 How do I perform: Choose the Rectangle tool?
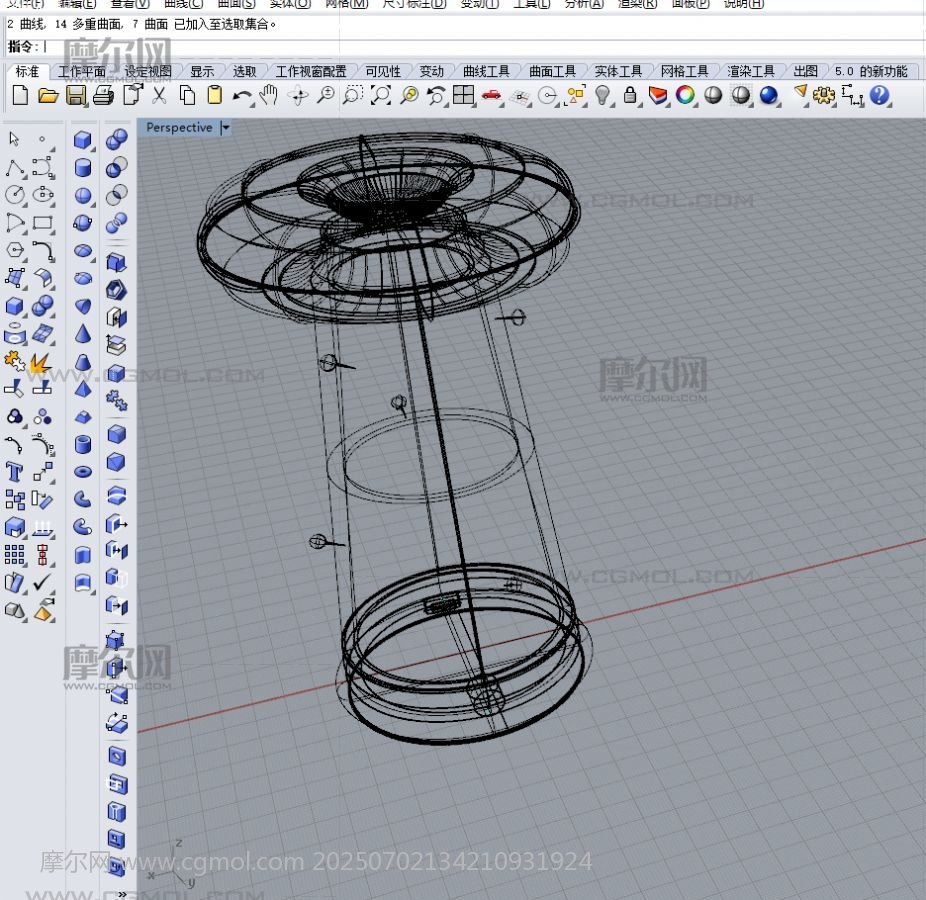pyautogui.click(x=43, y=223)
